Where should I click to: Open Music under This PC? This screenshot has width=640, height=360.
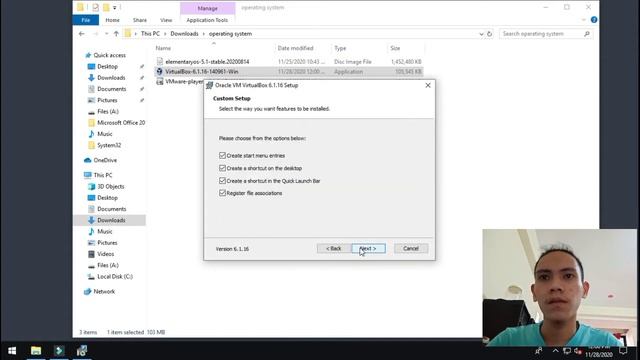click(104, 231)
